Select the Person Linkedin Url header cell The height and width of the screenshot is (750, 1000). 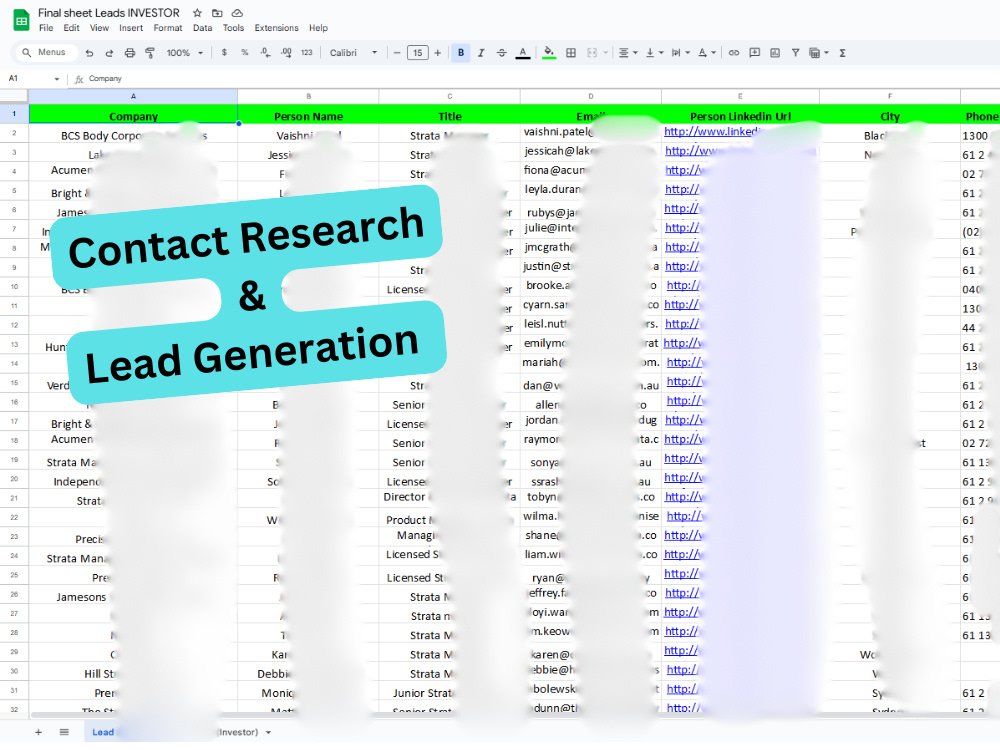click(740, 116)
